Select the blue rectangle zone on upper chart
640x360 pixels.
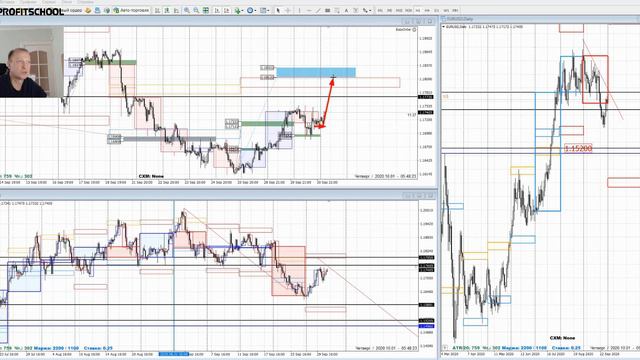(316, 73)
